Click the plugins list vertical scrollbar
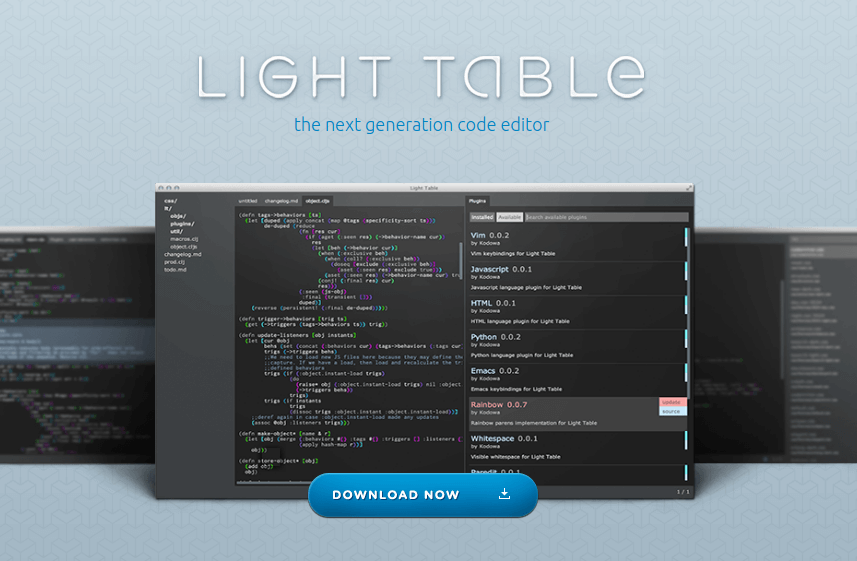The width and height of the screenshot is (857, 561). pos(690,314)
